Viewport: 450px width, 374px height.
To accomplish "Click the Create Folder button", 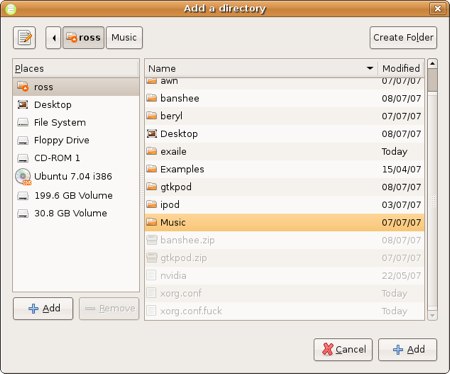I will 403,38.
